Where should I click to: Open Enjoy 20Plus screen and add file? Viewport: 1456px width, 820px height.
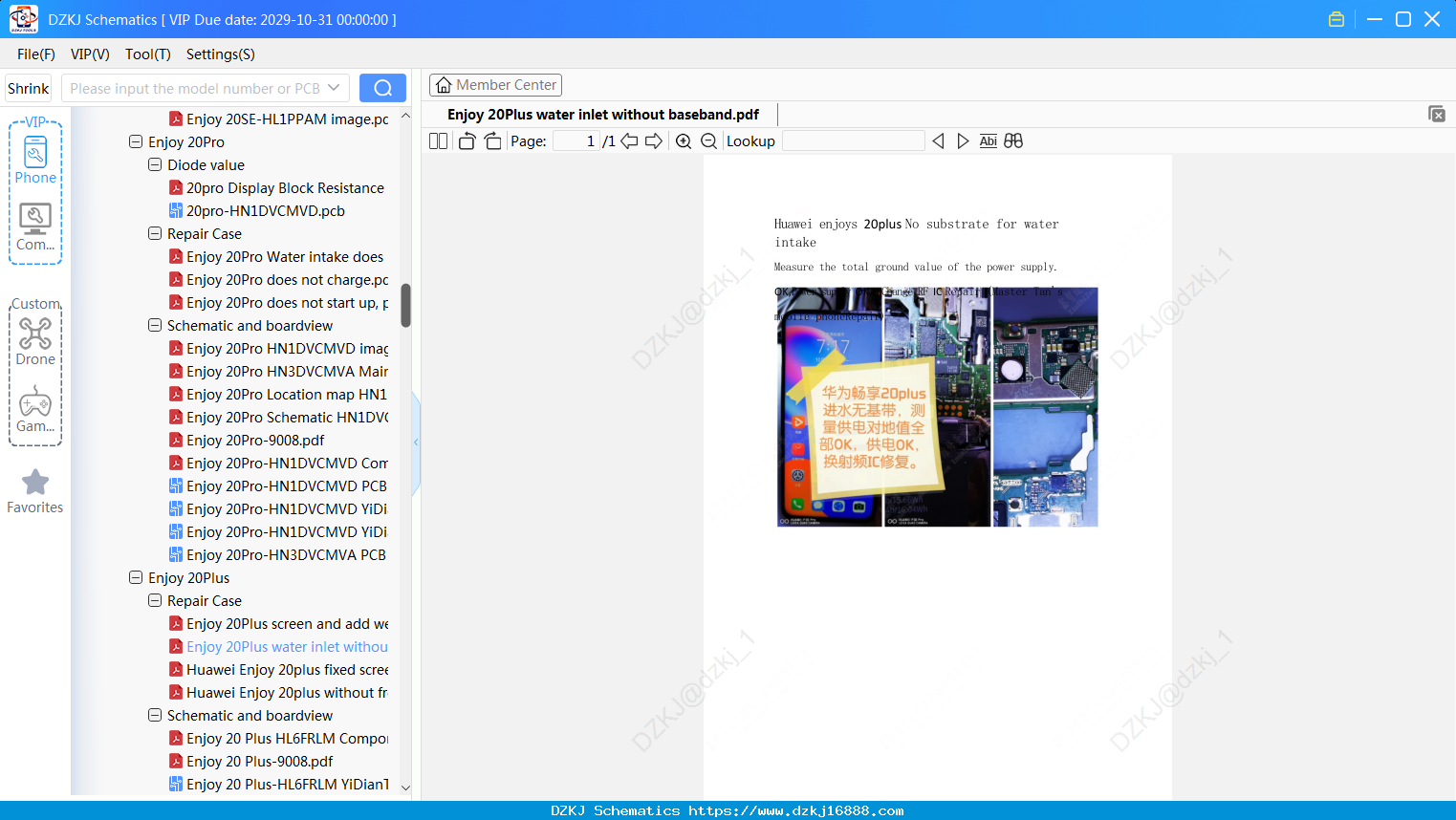(x=278, y=624)
